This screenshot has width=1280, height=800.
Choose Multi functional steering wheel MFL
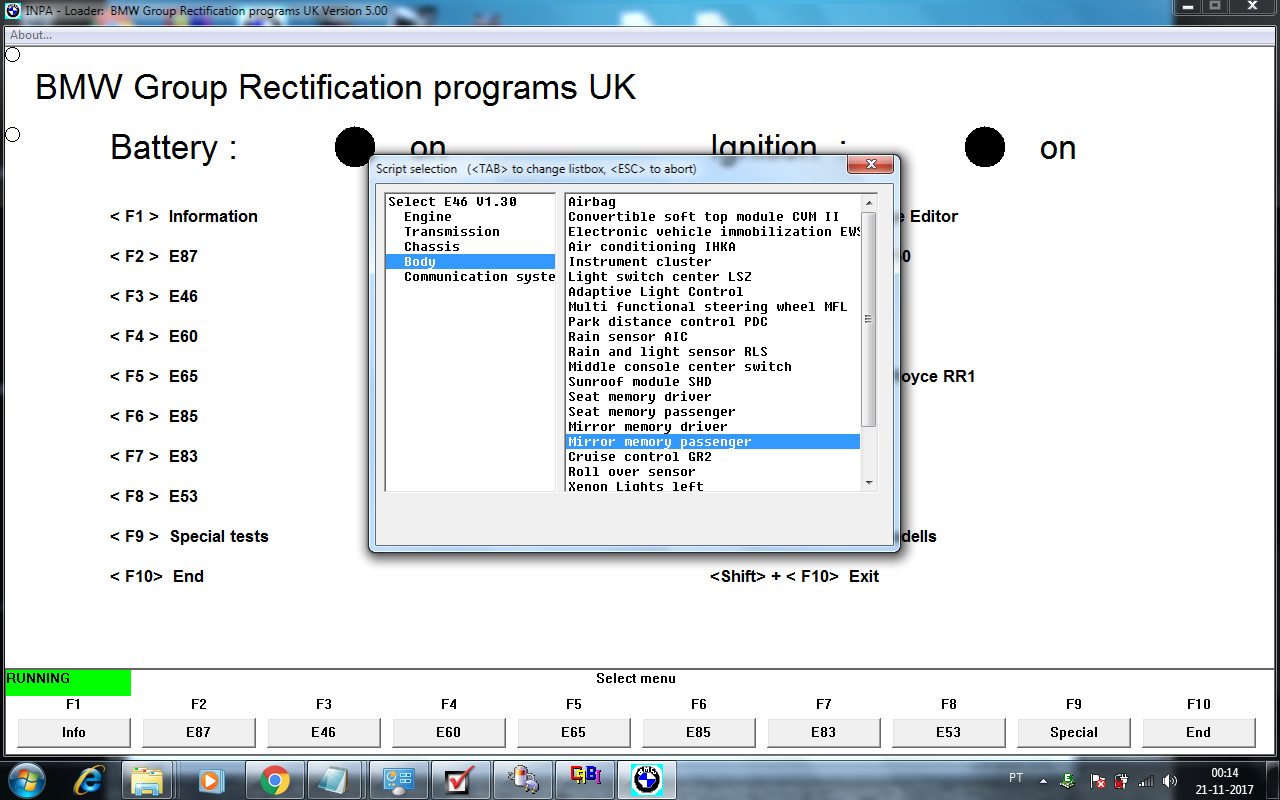[712, 307]
